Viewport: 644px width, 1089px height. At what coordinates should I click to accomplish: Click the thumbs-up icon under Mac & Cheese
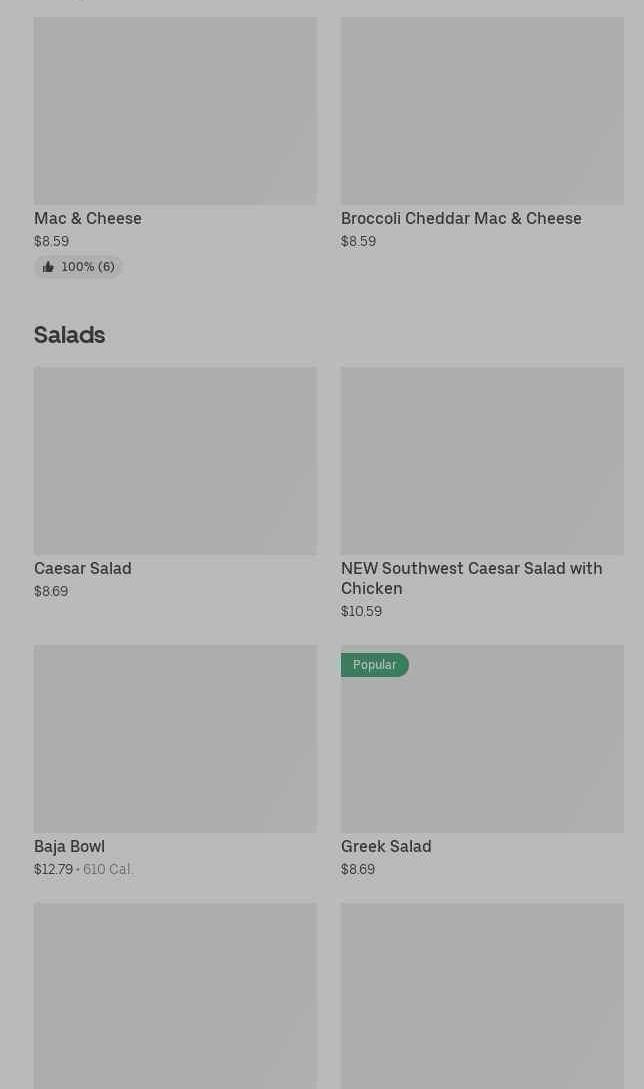click(48, 267)
